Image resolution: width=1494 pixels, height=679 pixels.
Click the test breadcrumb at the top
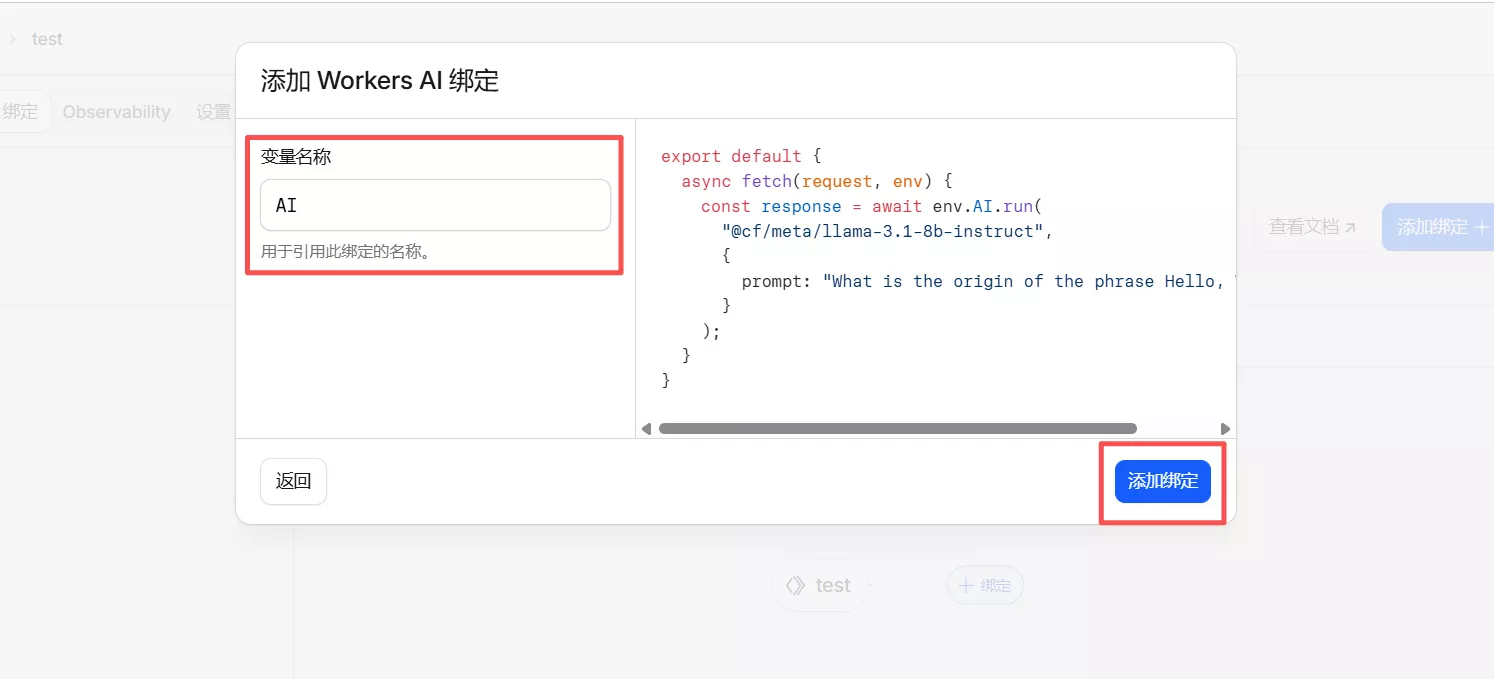(x=47, y=39)
